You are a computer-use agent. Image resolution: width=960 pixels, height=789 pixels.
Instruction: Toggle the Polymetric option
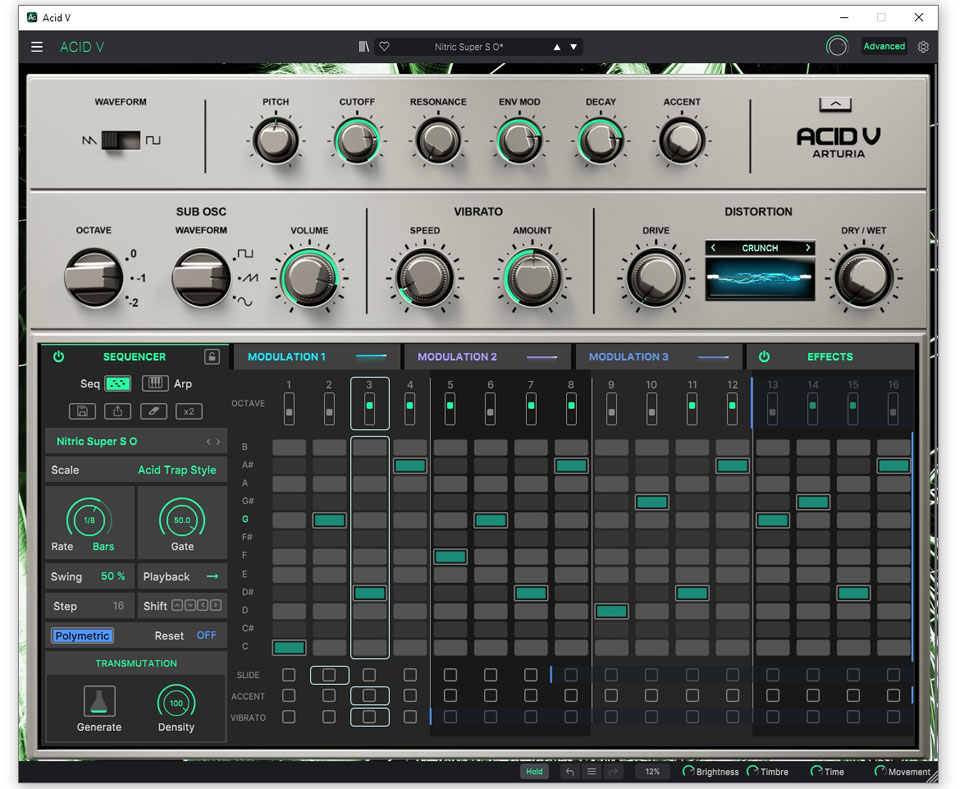tap(82, 635)
